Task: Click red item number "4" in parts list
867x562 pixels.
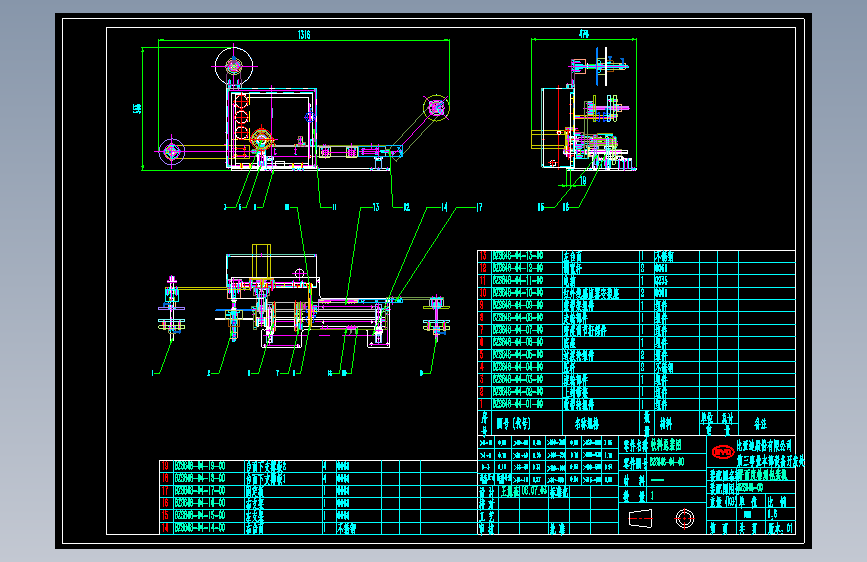Action: click(x=482, y=367)
